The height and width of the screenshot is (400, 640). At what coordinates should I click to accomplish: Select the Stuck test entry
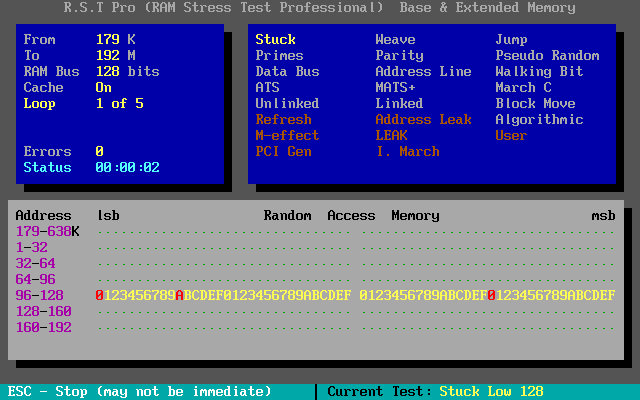coord(275,40)
